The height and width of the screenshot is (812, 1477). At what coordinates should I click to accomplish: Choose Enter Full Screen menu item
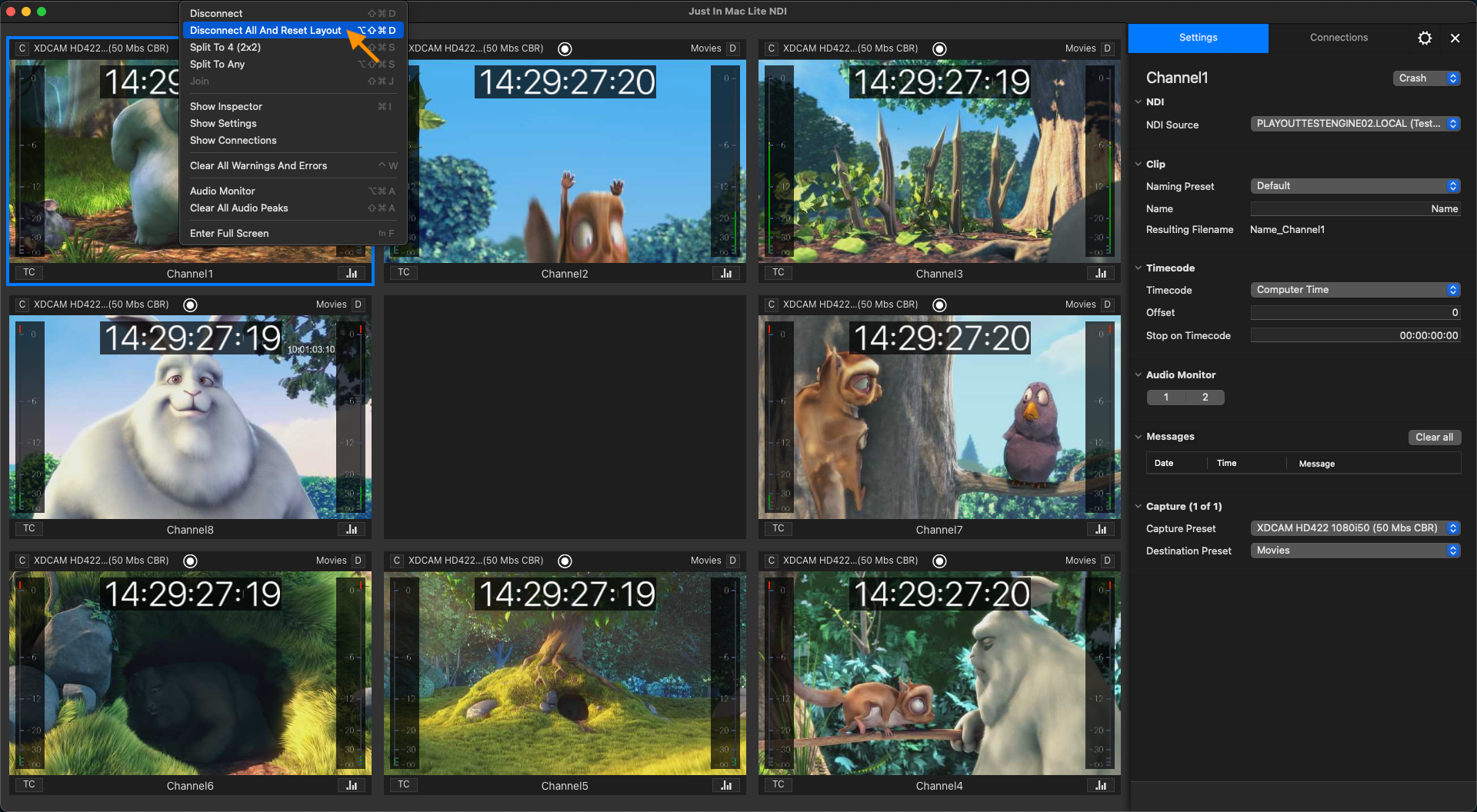coord(293,234)
